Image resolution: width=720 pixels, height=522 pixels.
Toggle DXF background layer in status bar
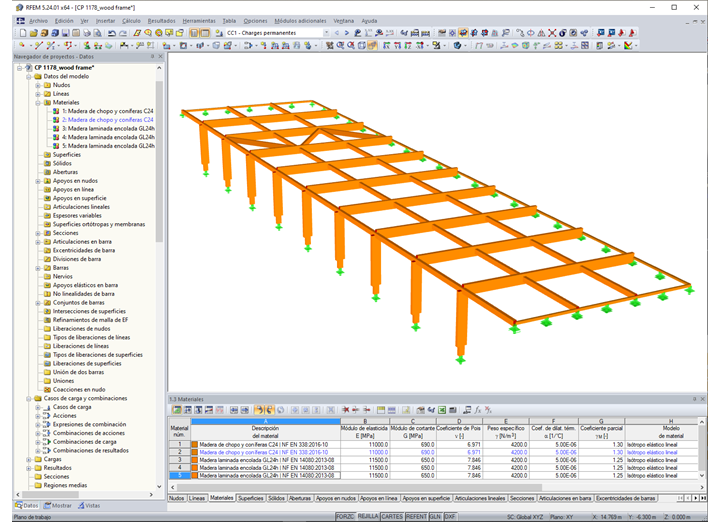pyautogui.click(x=450, y=516)
